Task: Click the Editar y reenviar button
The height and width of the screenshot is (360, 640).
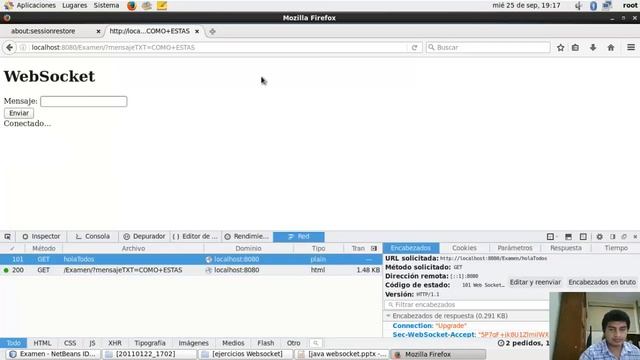Action: click(x=535, y=282)
